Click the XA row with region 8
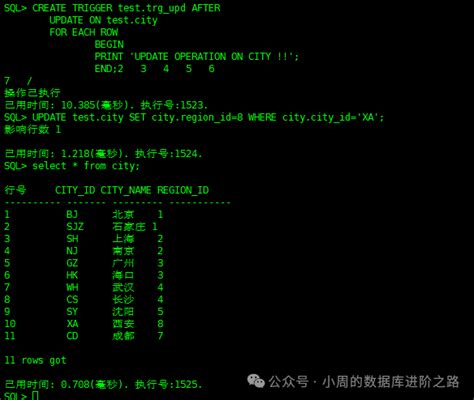 (x=83, y=324)
